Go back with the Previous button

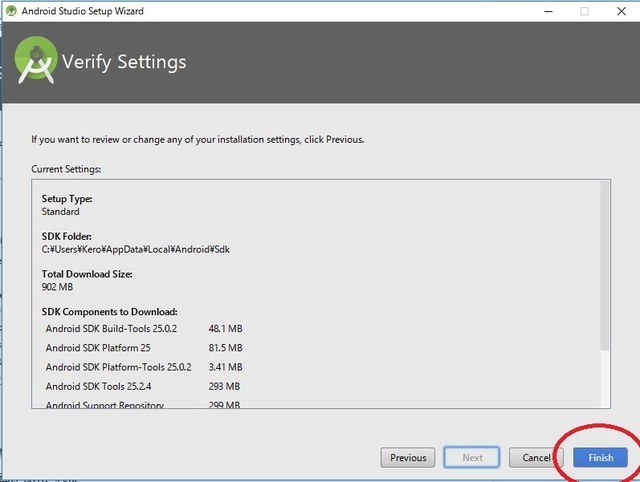coord(408,458)
